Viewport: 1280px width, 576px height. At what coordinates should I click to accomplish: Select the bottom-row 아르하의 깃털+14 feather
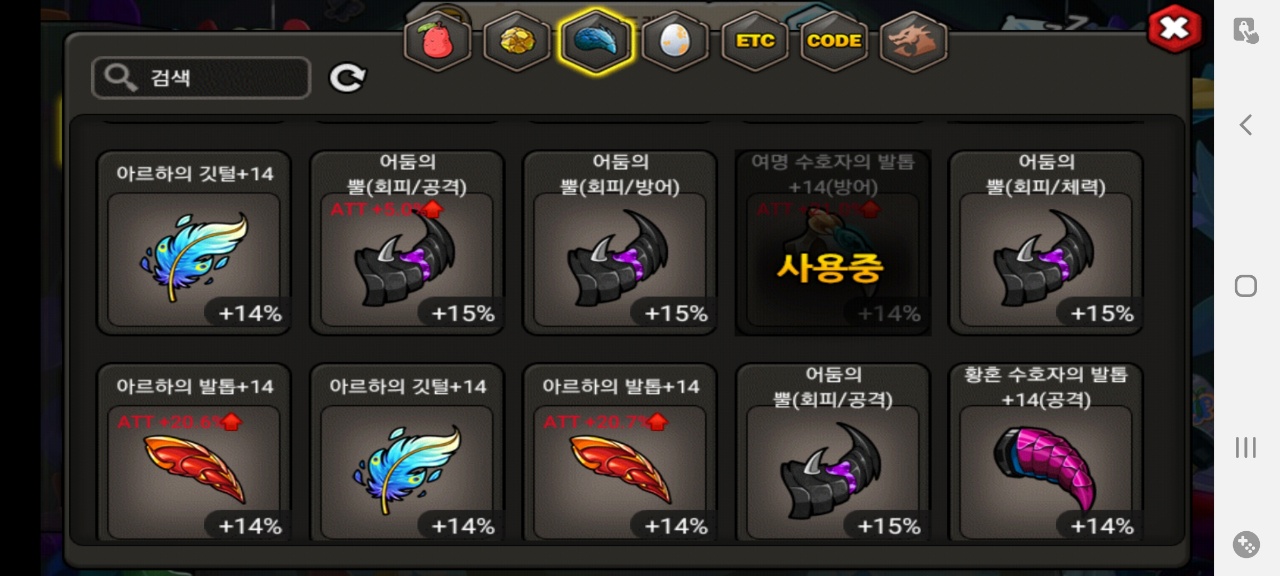(407, 452)
